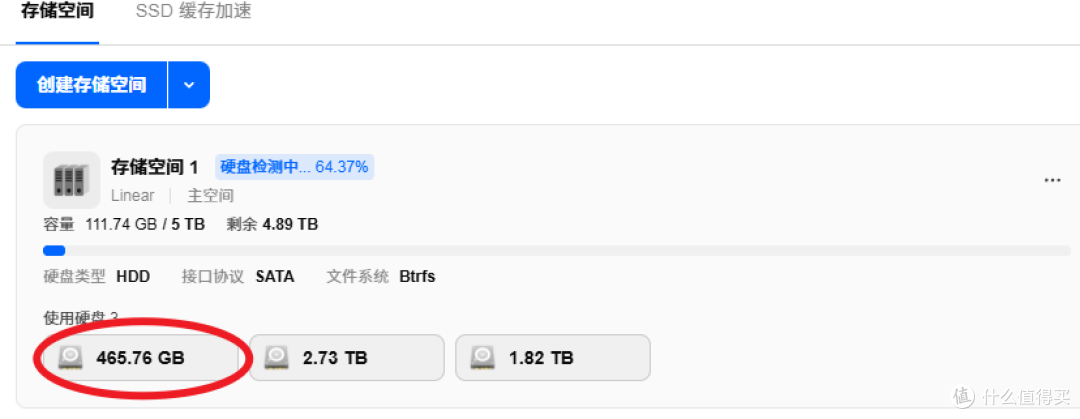
Task: Click the 硬盘检测中 64.37% status badge
Action: 294,167
